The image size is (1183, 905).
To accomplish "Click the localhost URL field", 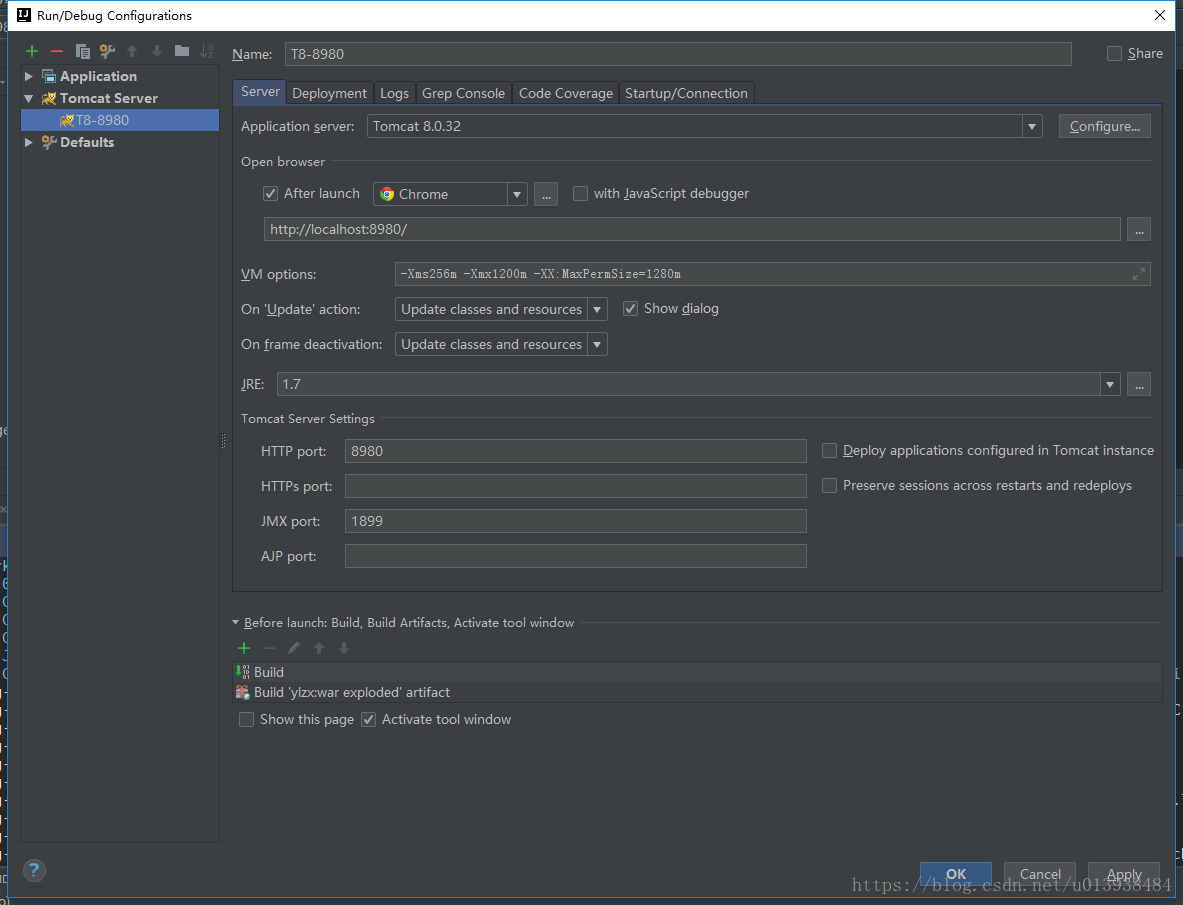I will [x=692, y=229].
